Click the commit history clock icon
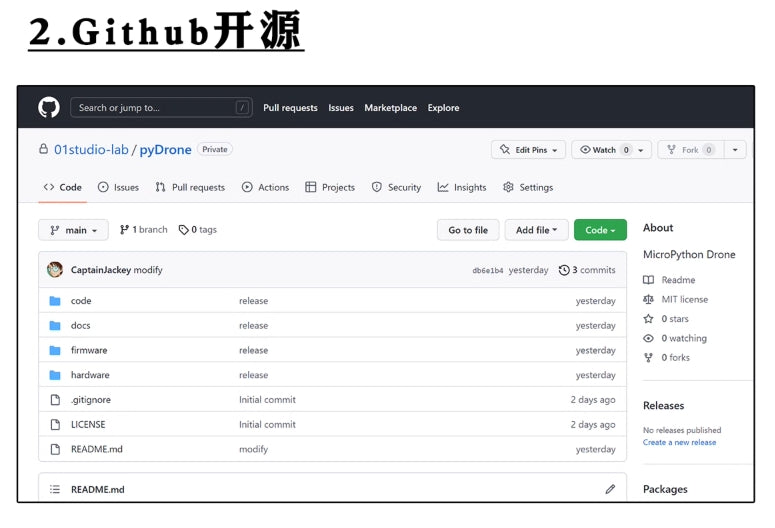 pos(564,270)
